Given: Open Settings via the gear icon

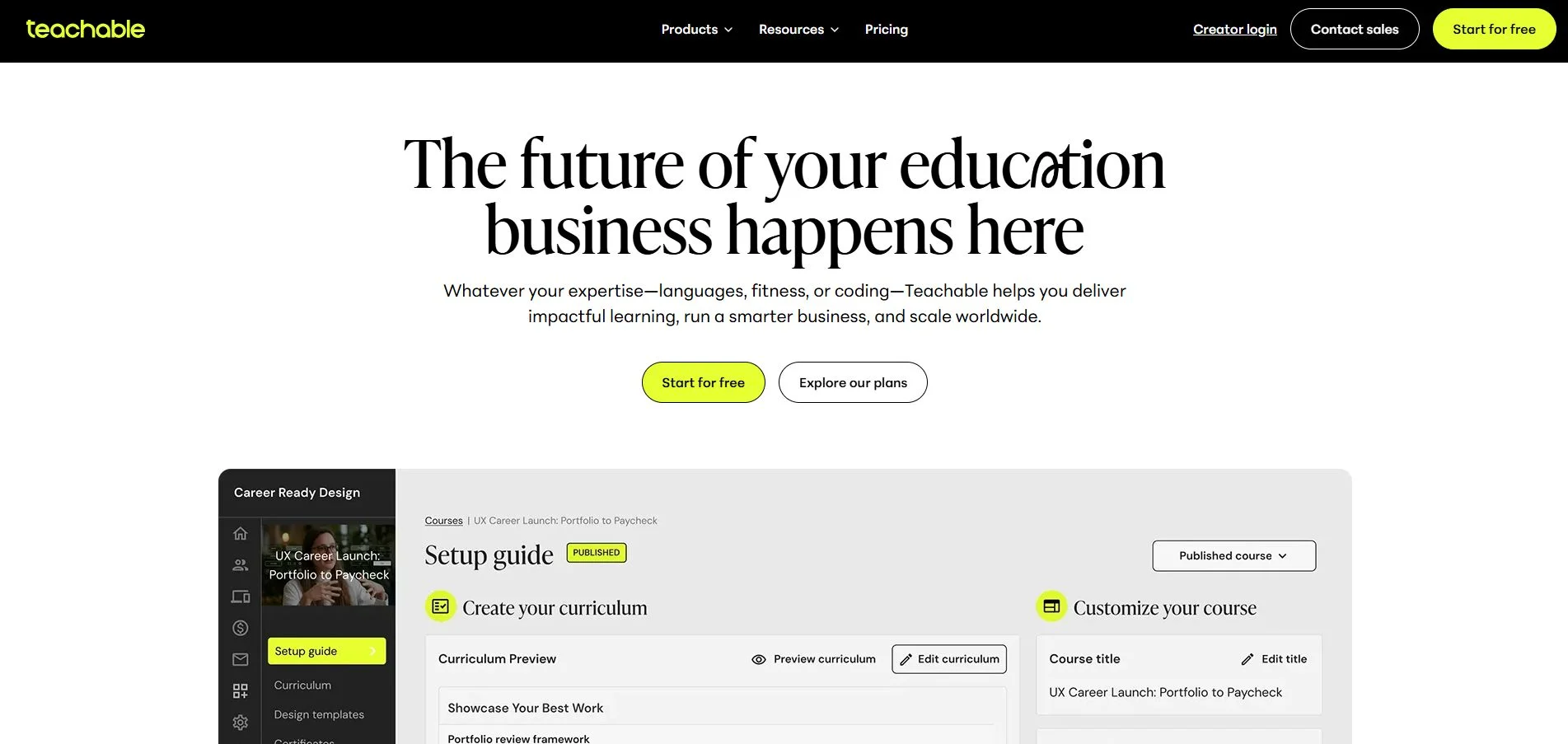Looking at the screenshot, I should coord(240,722).
